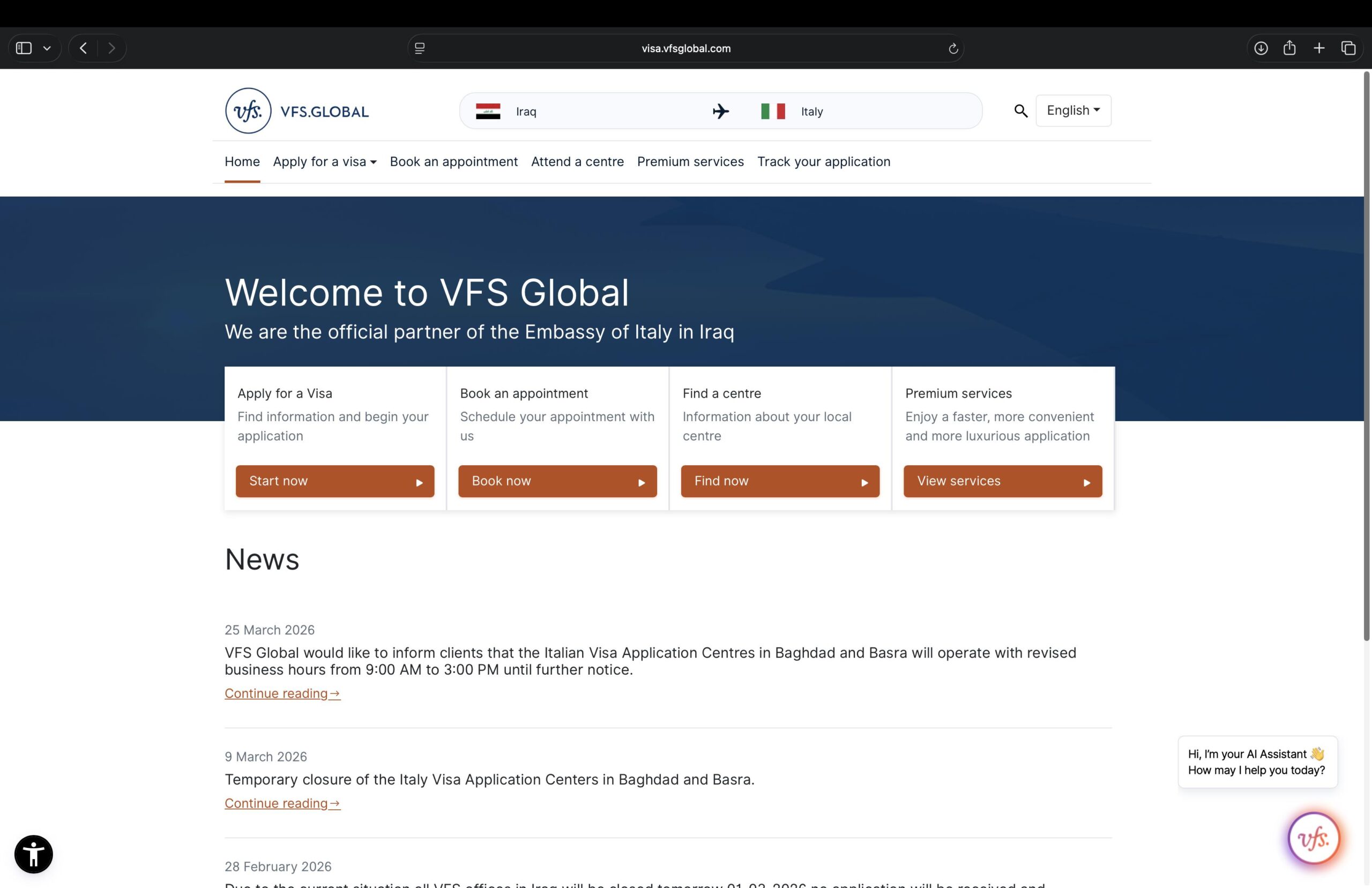This screenshot has height=888, width=1372.
Task: Click the page vertical scrollbar
Action: (x=1366, y=356)
